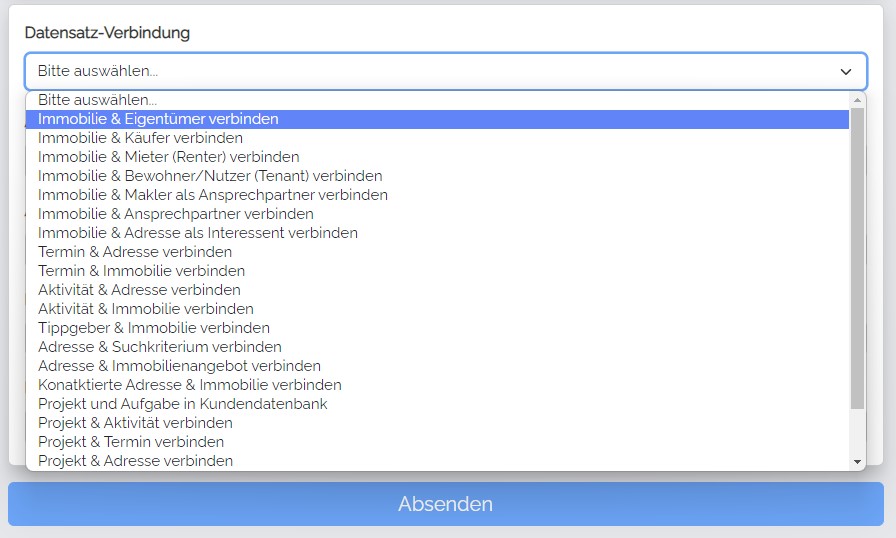Viewport: 896px width, 538px height.
Task: Select 'Immobilie & Käufer verbinden' option
Action: (140, 138)
